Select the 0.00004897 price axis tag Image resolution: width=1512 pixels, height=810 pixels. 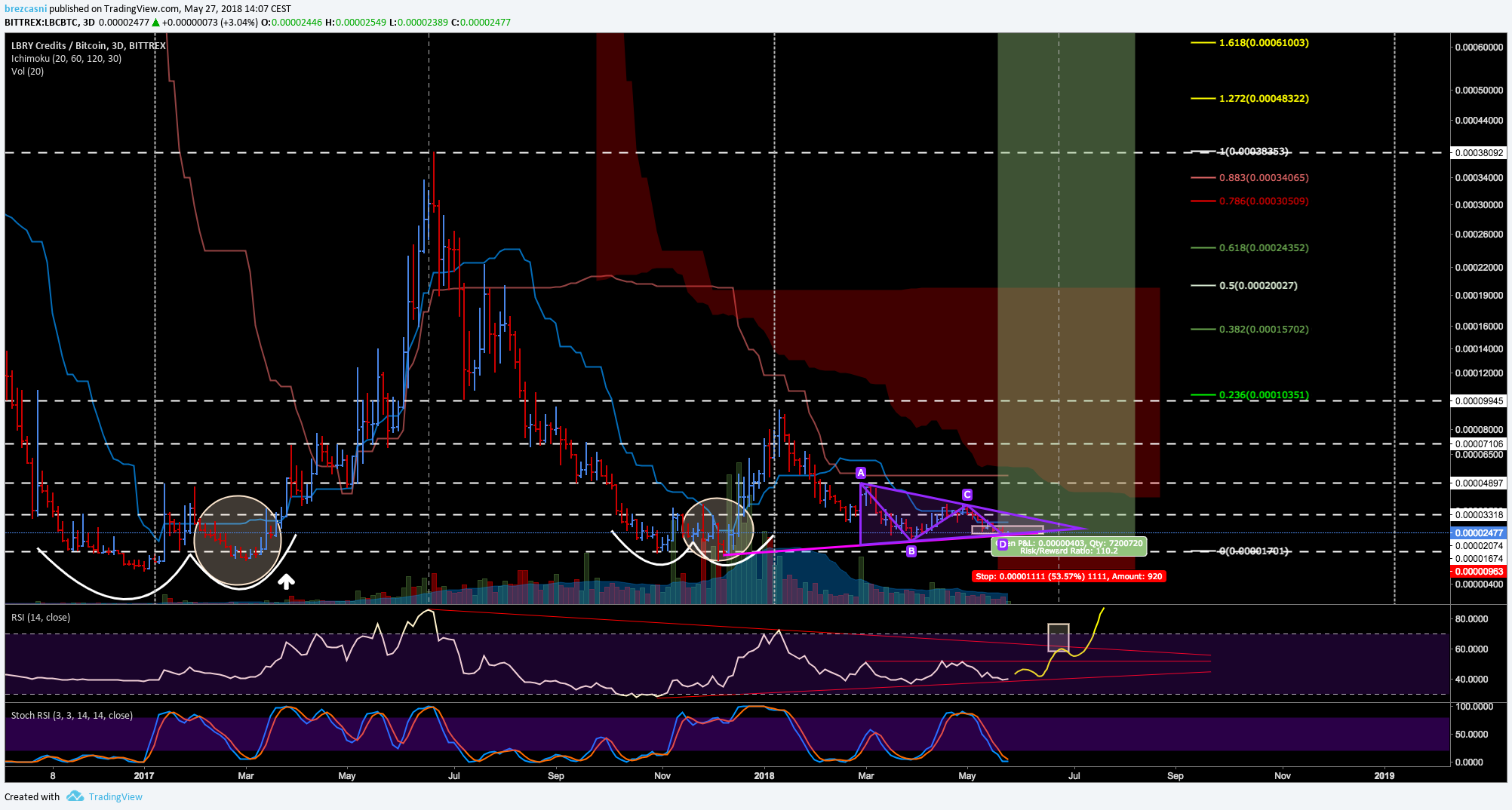[1479, 483]
